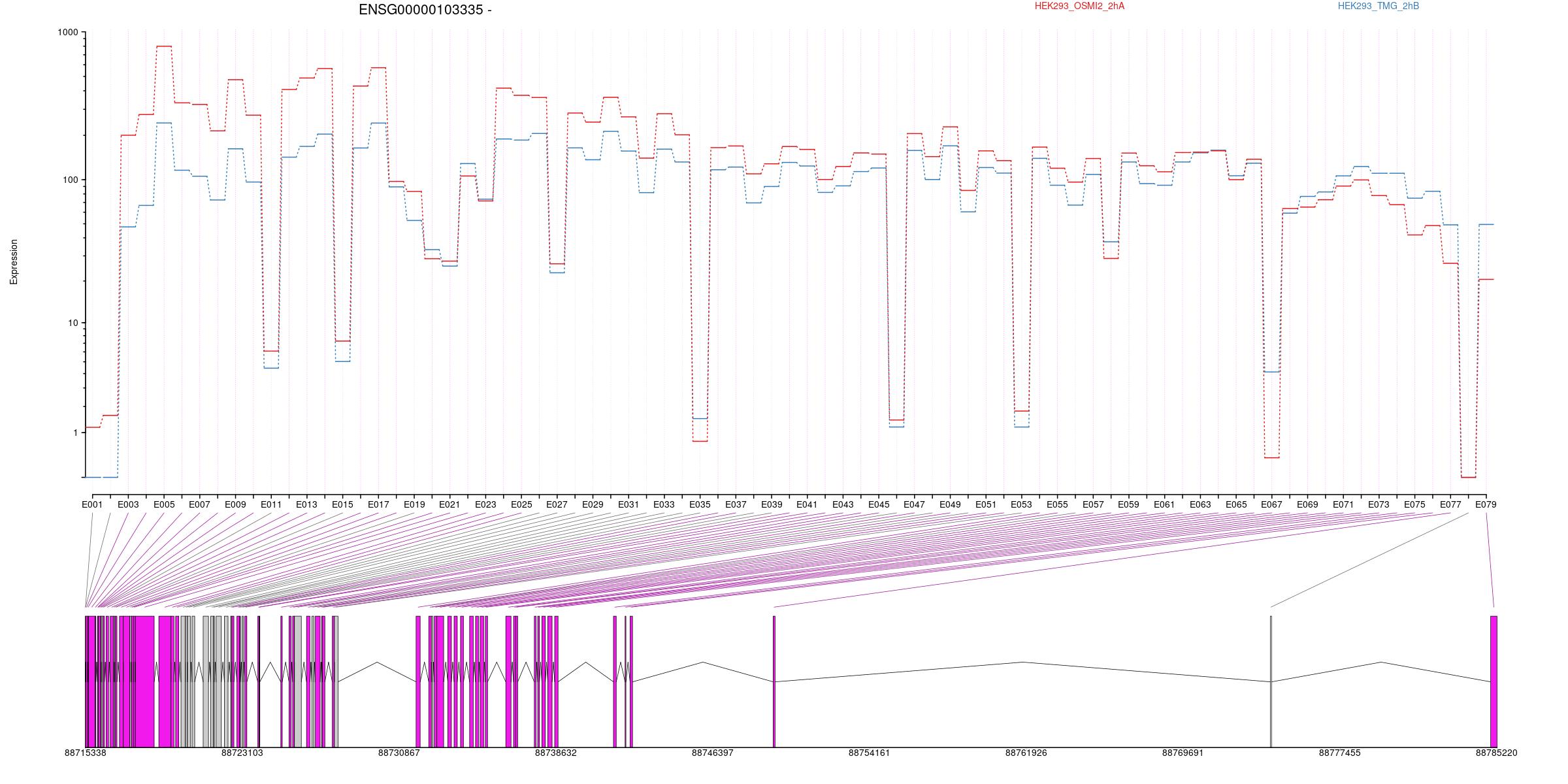
Task: Click exon label E063
Action: pyautogui.click(x=1200, y=504)
